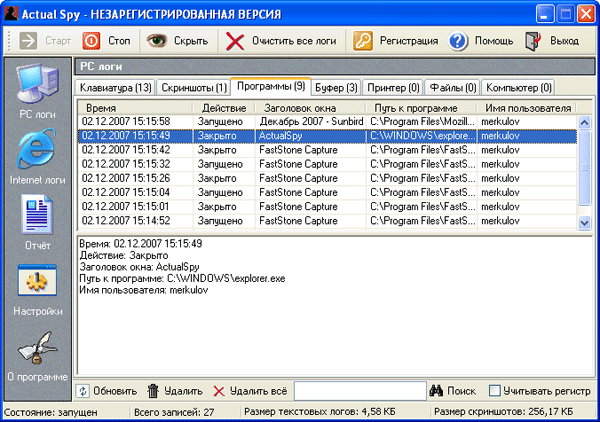
Task: Click Декабрь 2007 - Sunbird cell
Action: [x=311, y=122]
